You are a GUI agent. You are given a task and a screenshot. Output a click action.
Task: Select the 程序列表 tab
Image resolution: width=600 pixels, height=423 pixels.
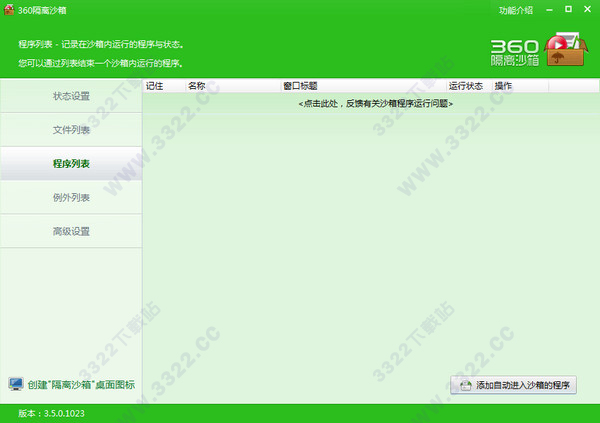[x=71, y=163]
